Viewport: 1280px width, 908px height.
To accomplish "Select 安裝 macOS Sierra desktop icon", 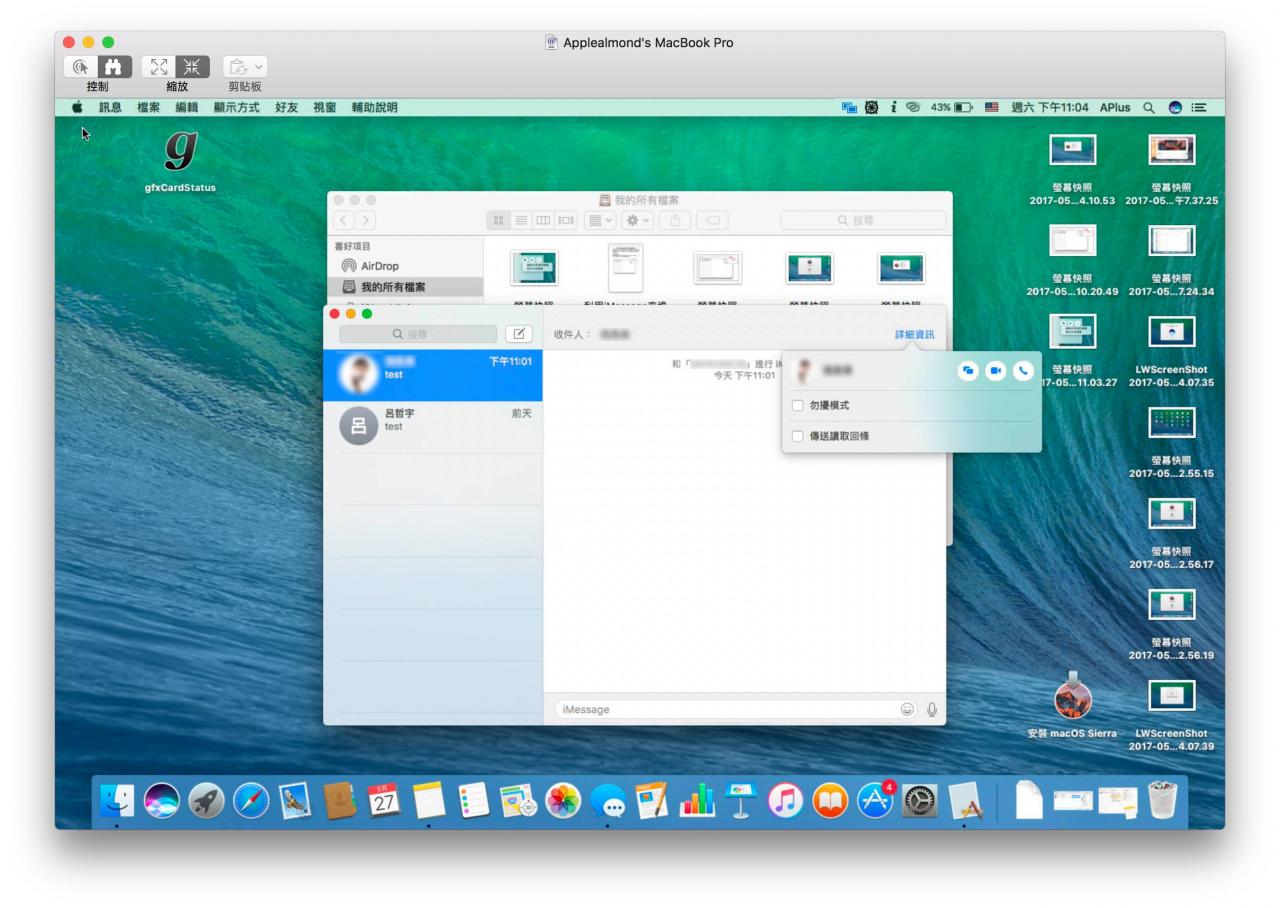I will (x=1072, y=708).
